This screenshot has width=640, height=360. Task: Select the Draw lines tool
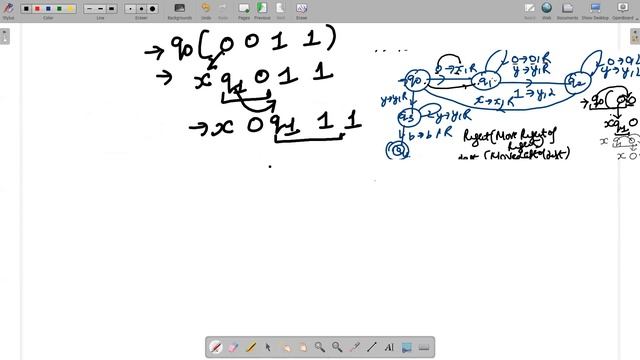tap(371, 347)
